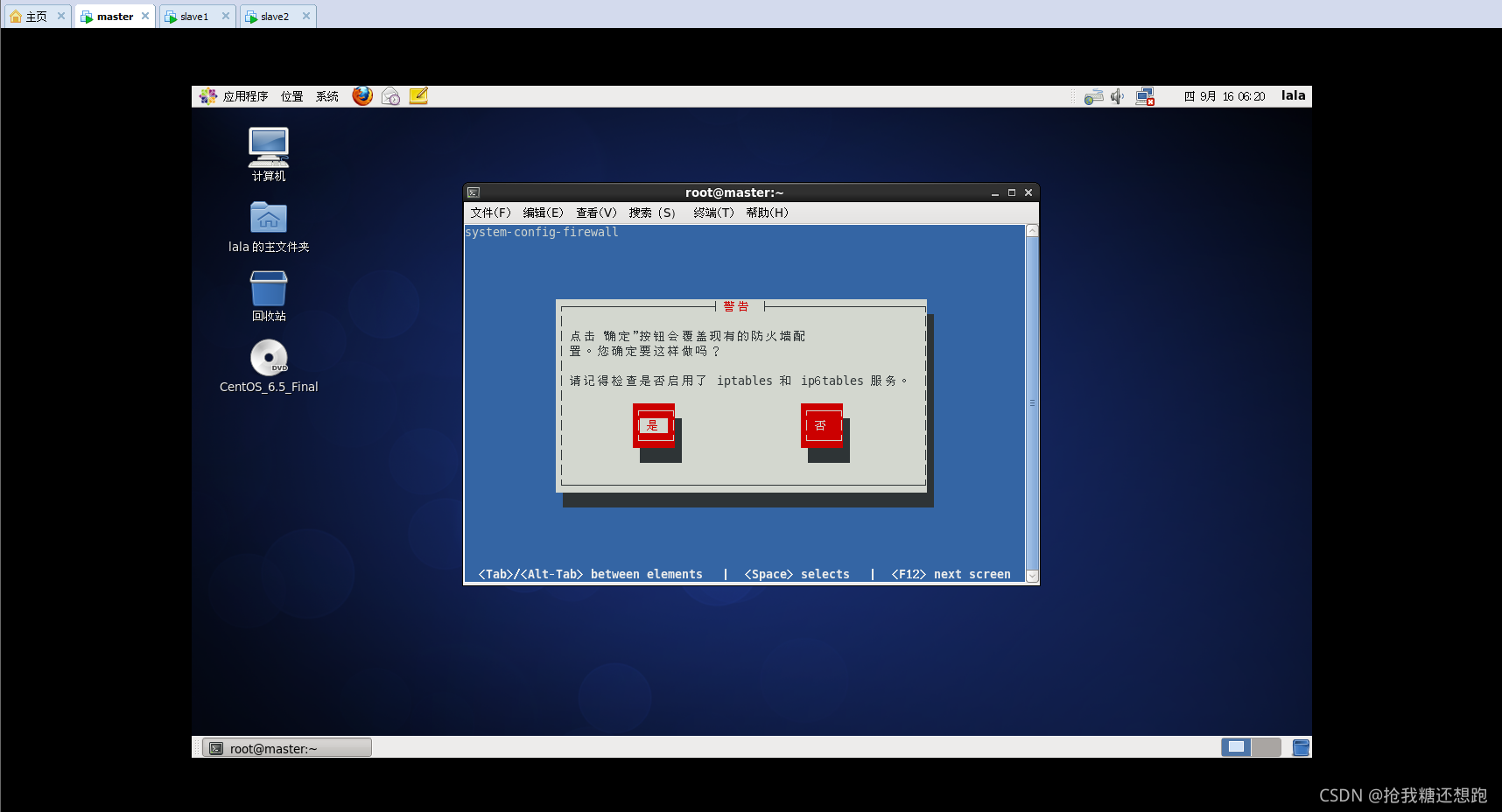Image resolution: width=1502 pixels, height=812 pixels.
Task: Close the slave2 tab
Action: tap(306, 16)
